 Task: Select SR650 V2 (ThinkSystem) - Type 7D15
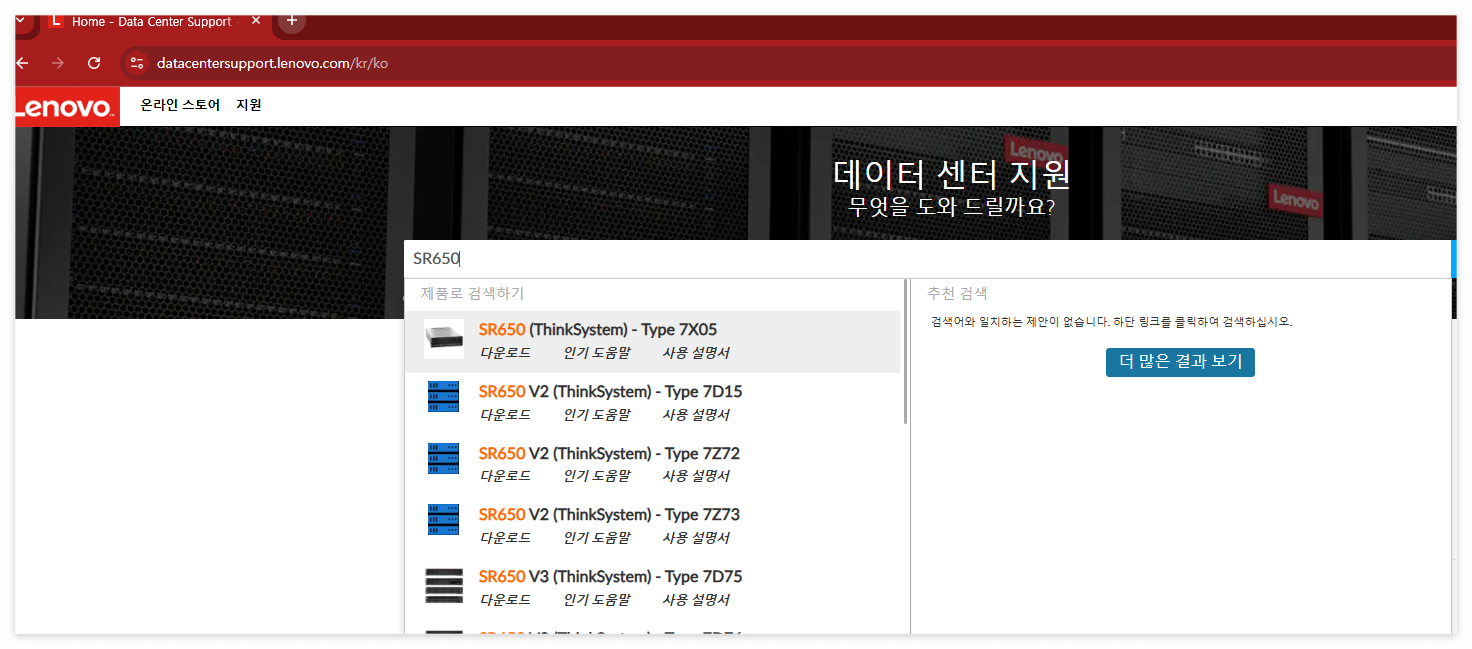pyautogui.click(x=610, y=392)
